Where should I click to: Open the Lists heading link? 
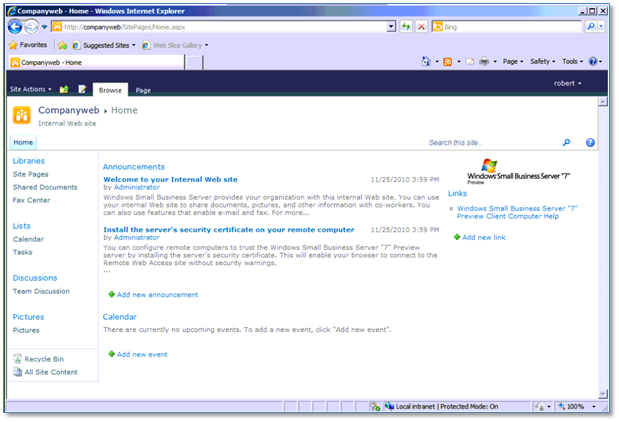(22, 226)
